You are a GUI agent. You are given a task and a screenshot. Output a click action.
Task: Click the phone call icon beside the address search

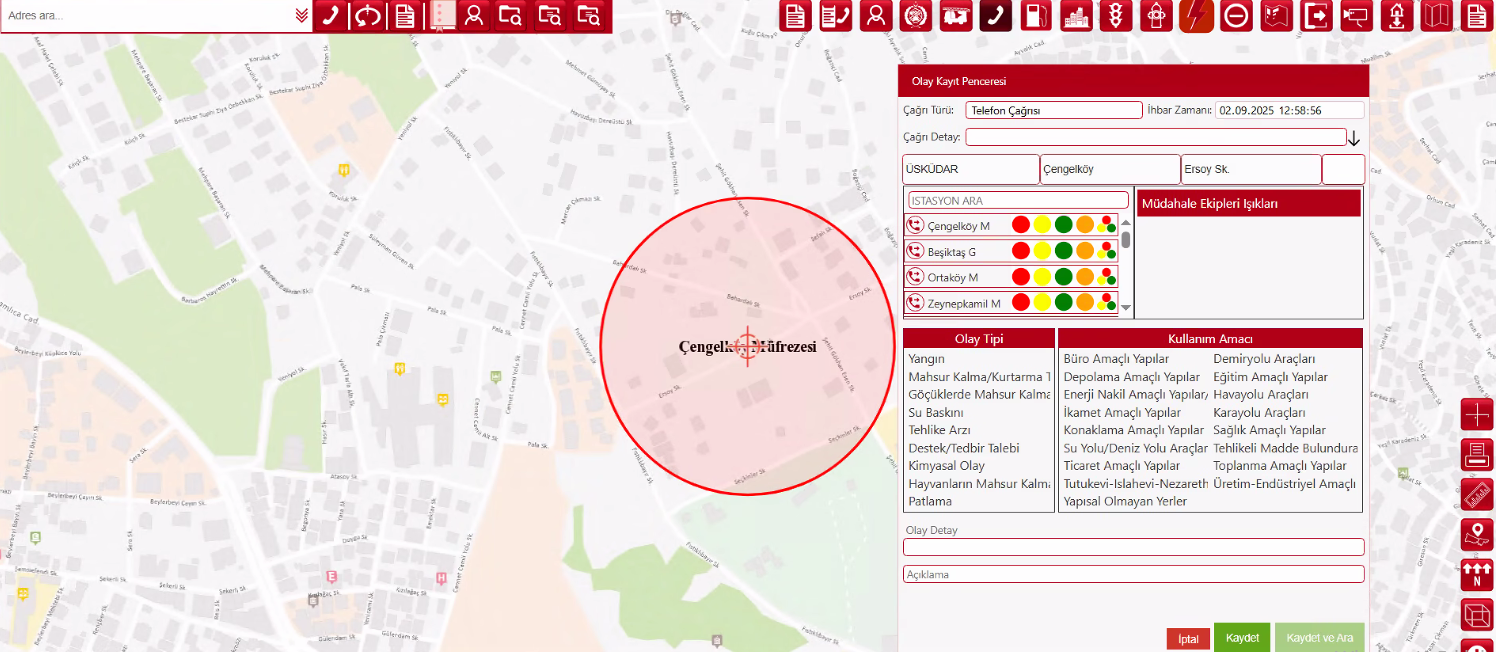click(330, 16)
